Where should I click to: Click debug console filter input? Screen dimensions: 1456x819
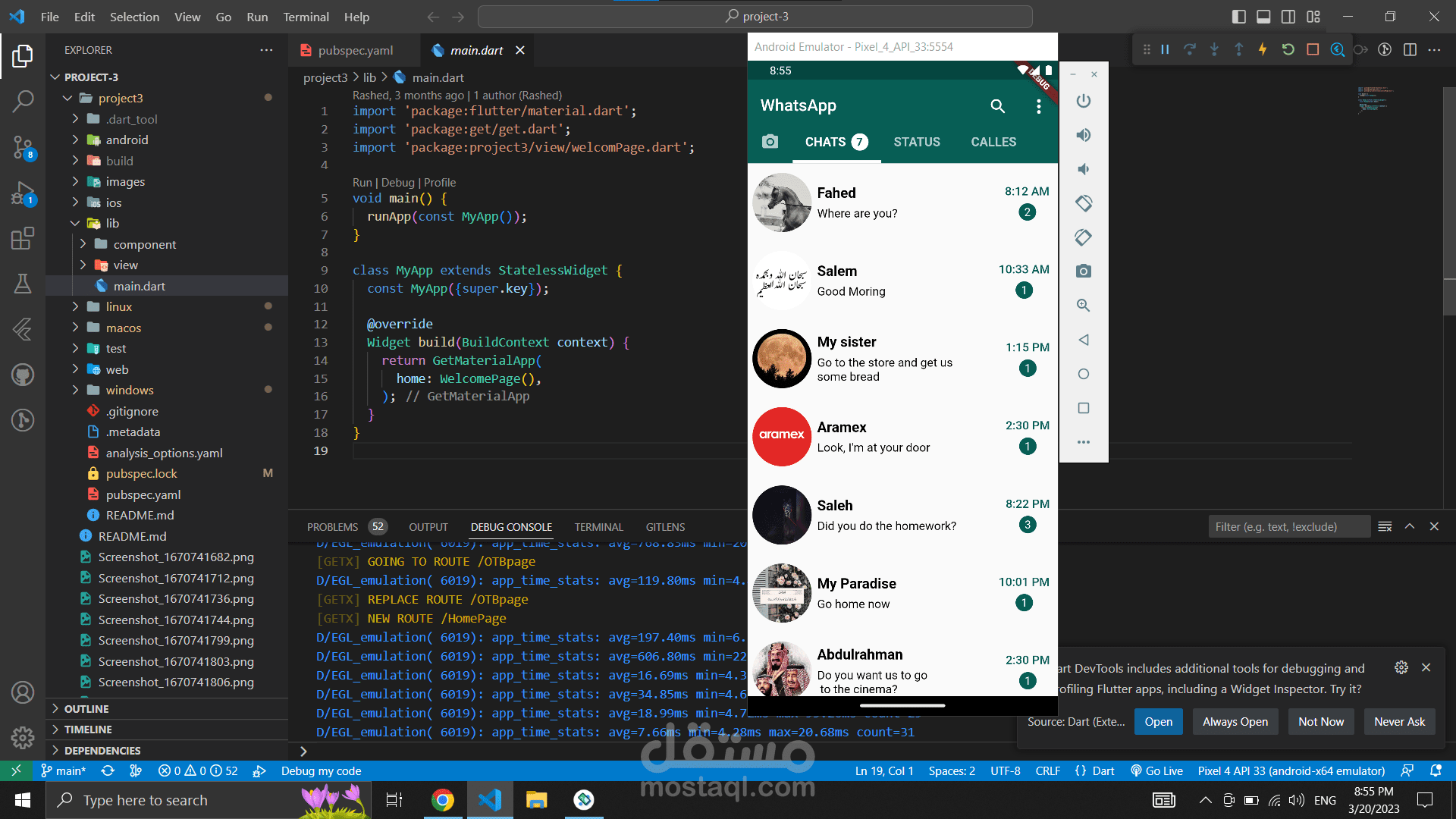click(1289, 526)
